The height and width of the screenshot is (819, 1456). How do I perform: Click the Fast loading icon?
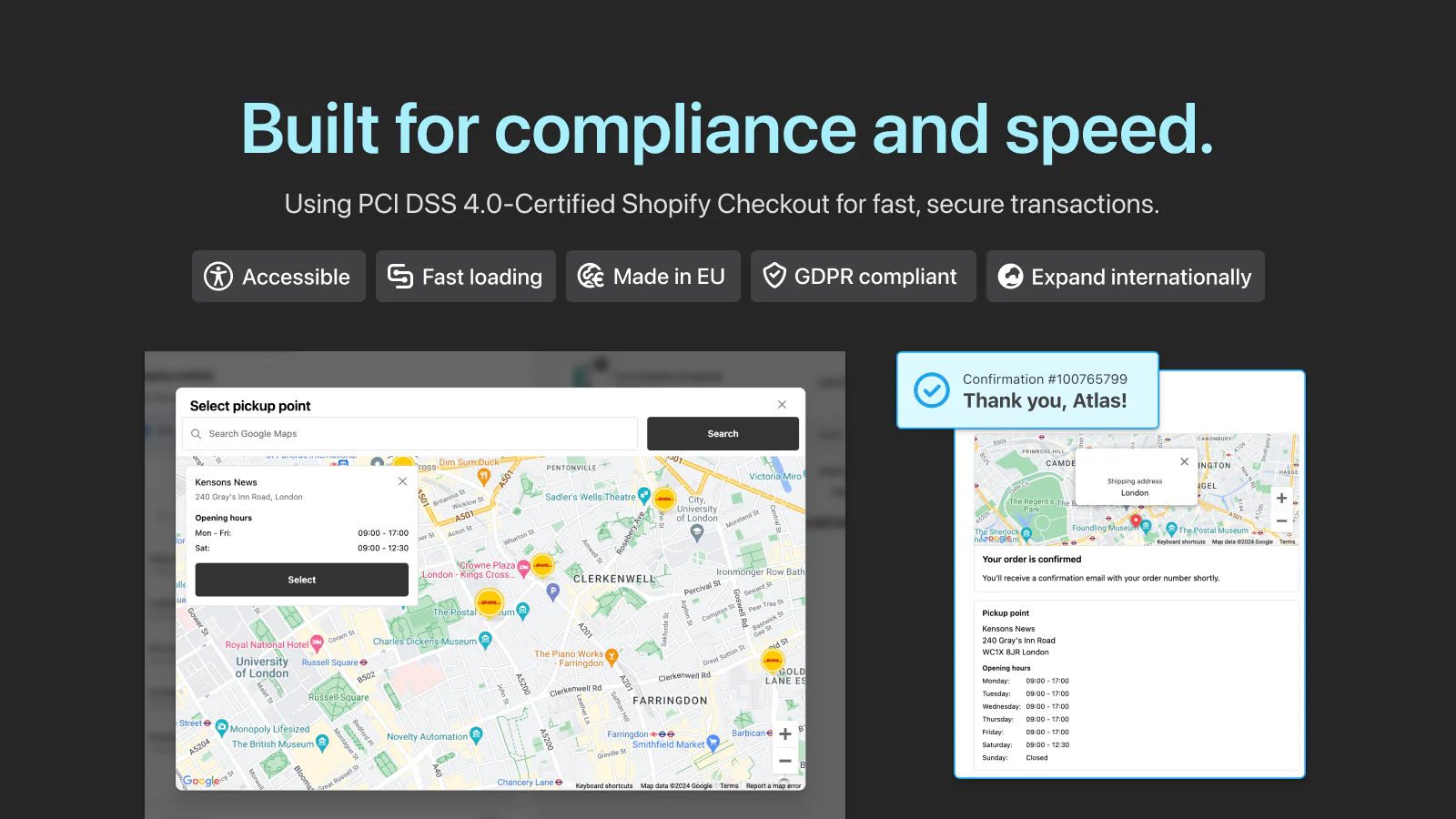pos(400,276)
